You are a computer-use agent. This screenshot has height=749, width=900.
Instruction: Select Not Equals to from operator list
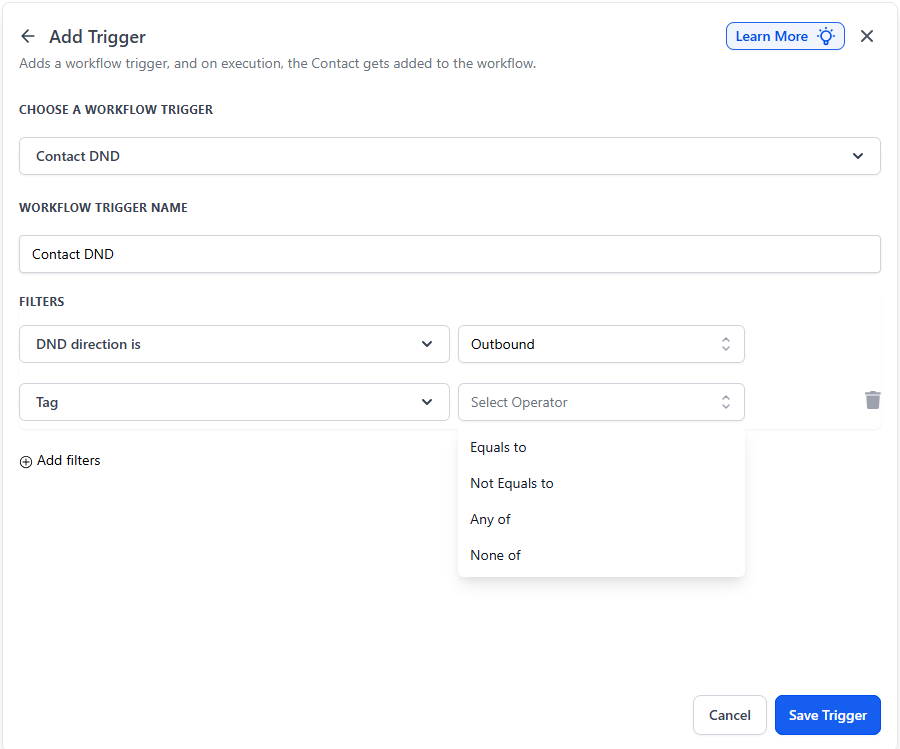[512, 483]
